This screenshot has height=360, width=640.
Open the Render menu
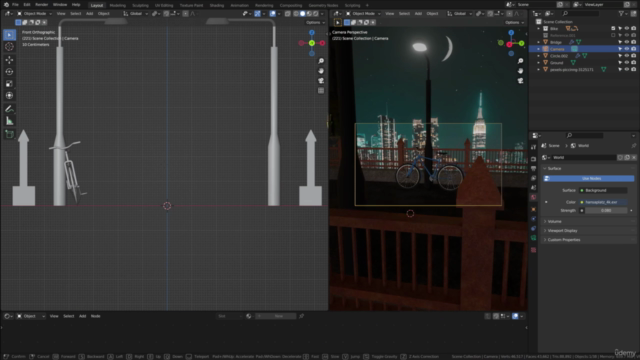[41, 4]
